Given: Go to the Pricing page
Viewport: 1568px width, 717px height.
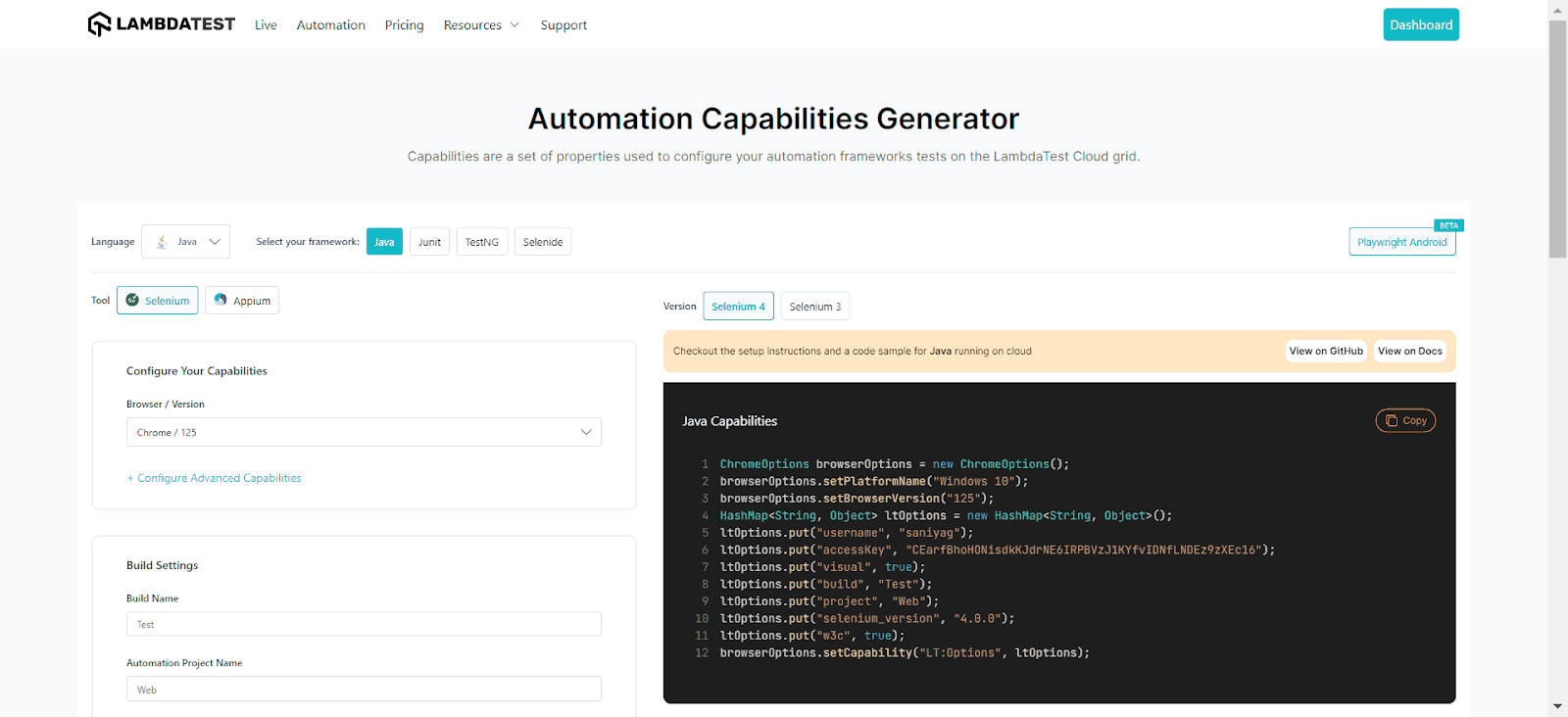Looking at the screenshot, I should click(405, 25).
